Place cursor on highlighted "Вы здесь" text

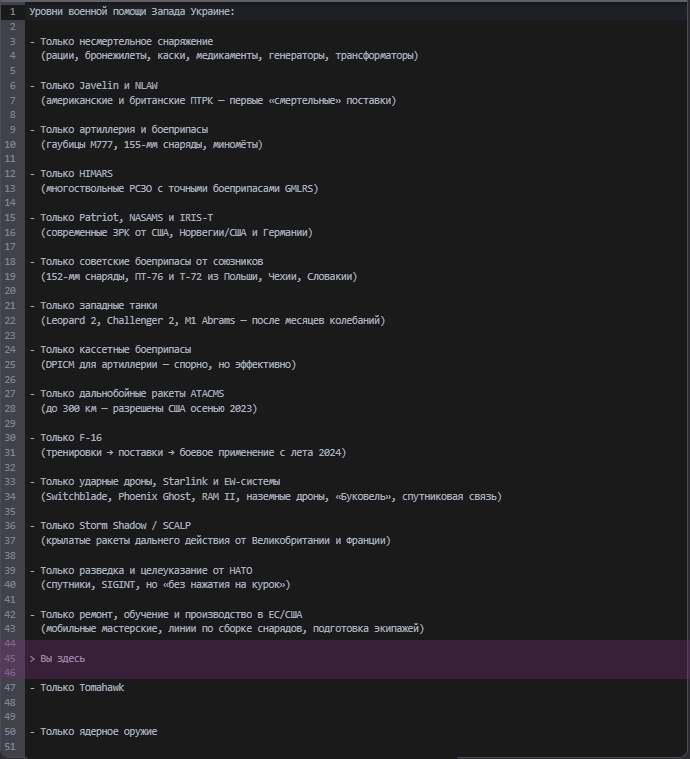click(63, 658)
